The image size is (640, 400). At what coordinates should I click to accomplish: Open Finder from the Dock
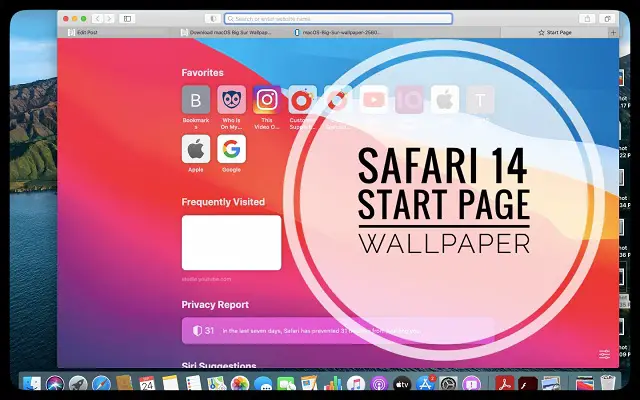tap(31, 384)
